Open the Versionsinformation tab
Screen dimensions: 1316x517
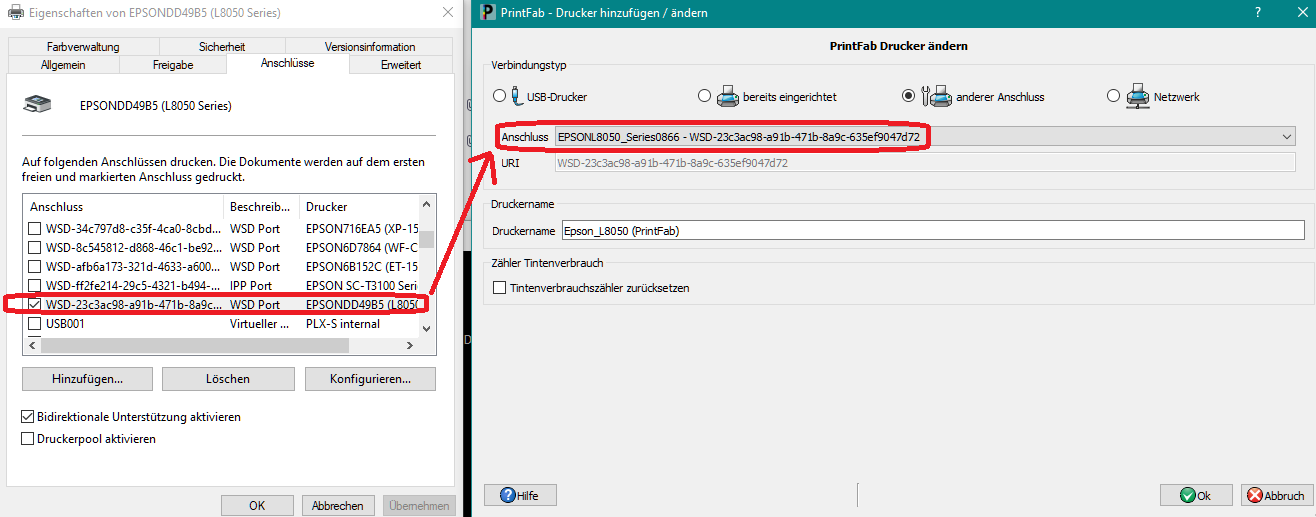(x=370, y=47)
